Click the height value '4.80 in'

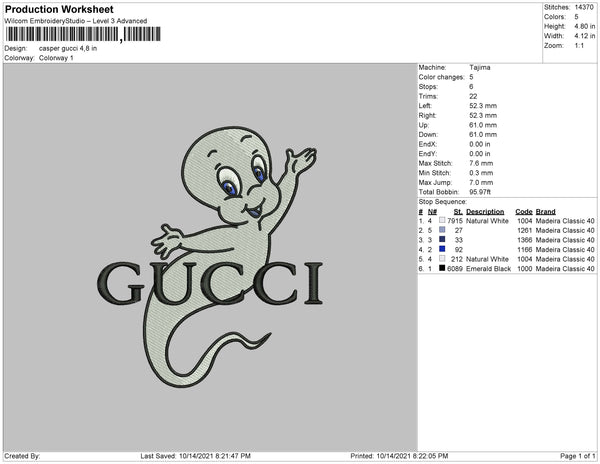(584, 26)
